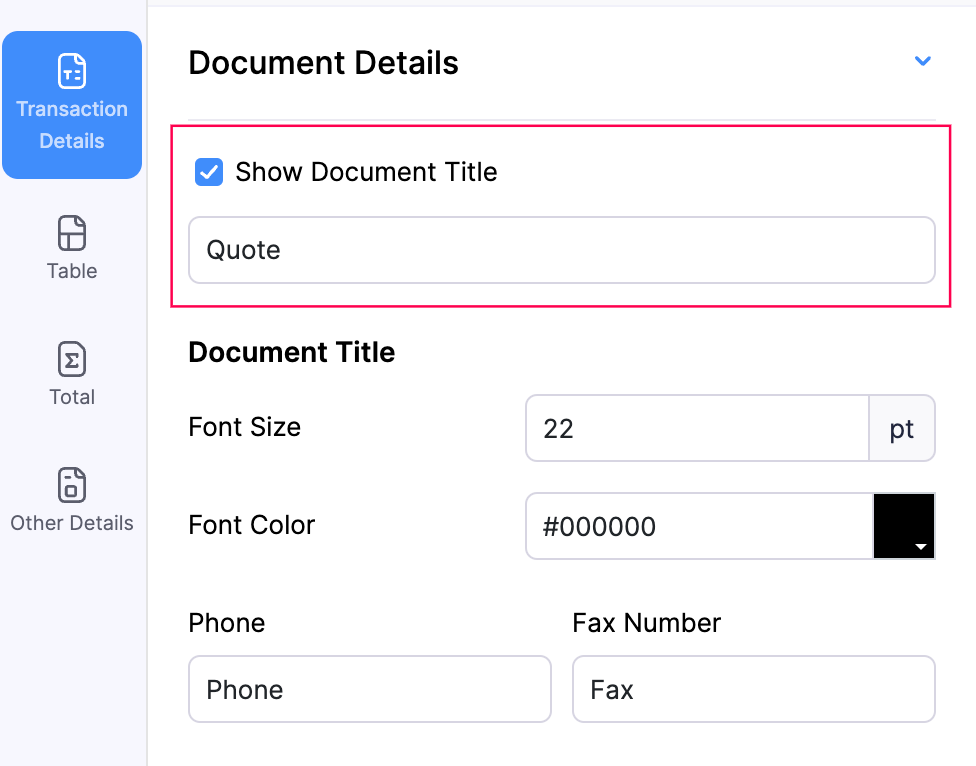
Task: Click the document text icon above Transaction Details
Action: tap(71, 73)
